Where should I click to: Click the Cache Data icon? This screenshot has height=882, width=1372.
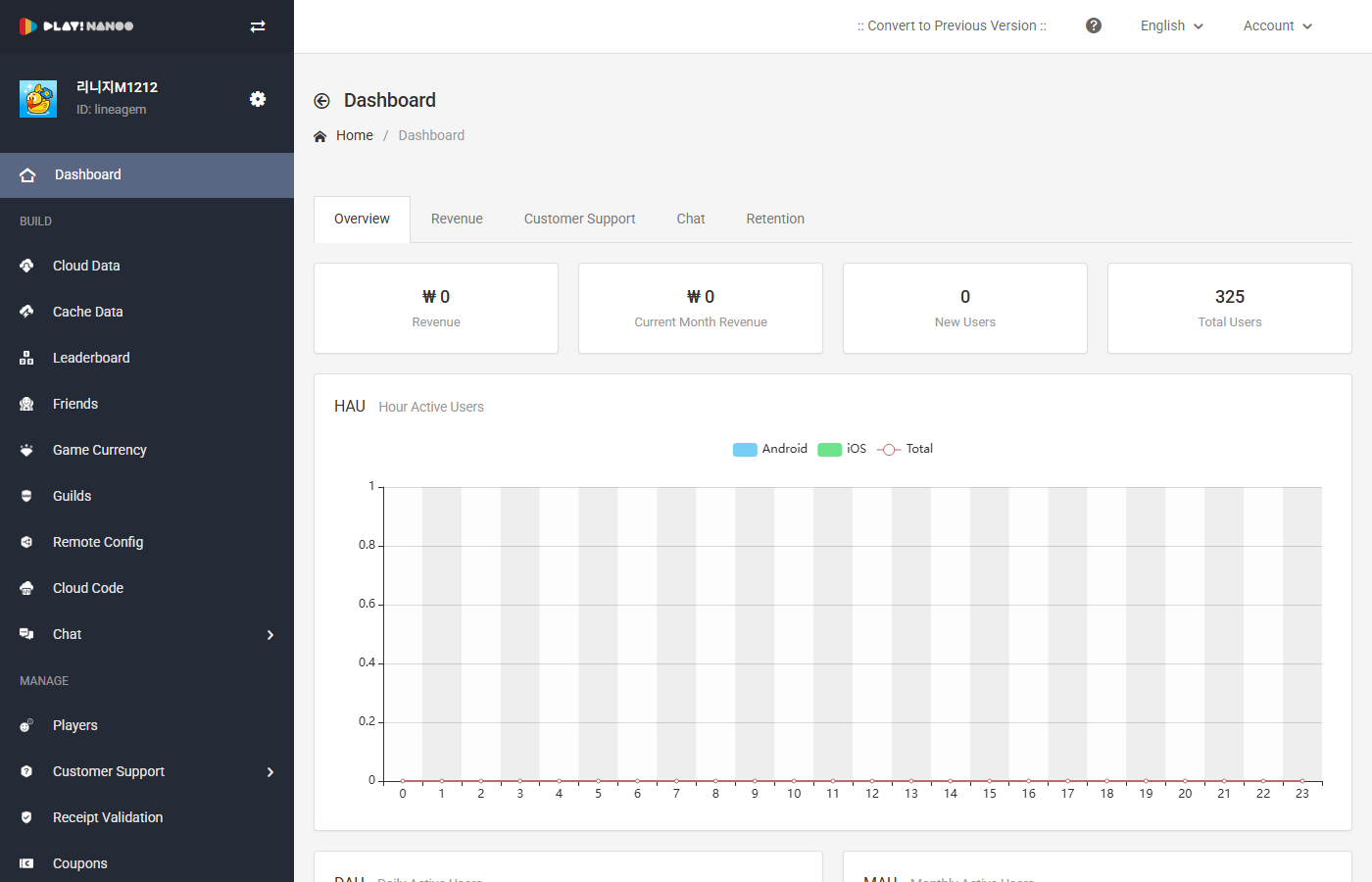[x=26, y=312]
